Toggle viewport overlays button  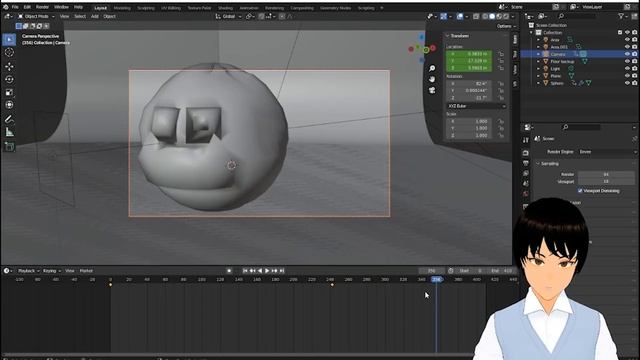(x=460, y=16)
